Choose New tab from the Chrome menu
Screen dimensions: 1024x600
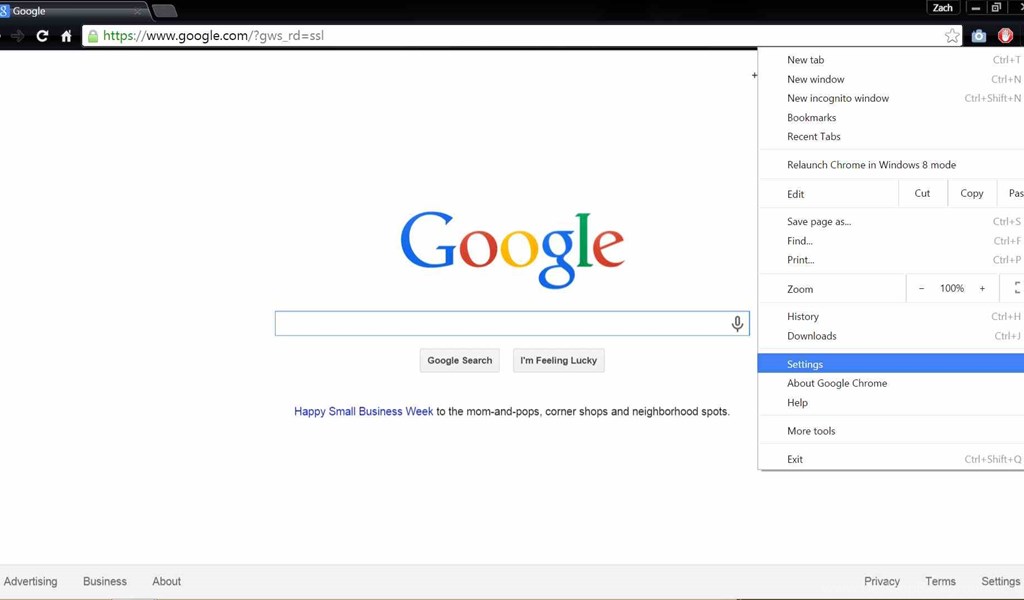891,60
